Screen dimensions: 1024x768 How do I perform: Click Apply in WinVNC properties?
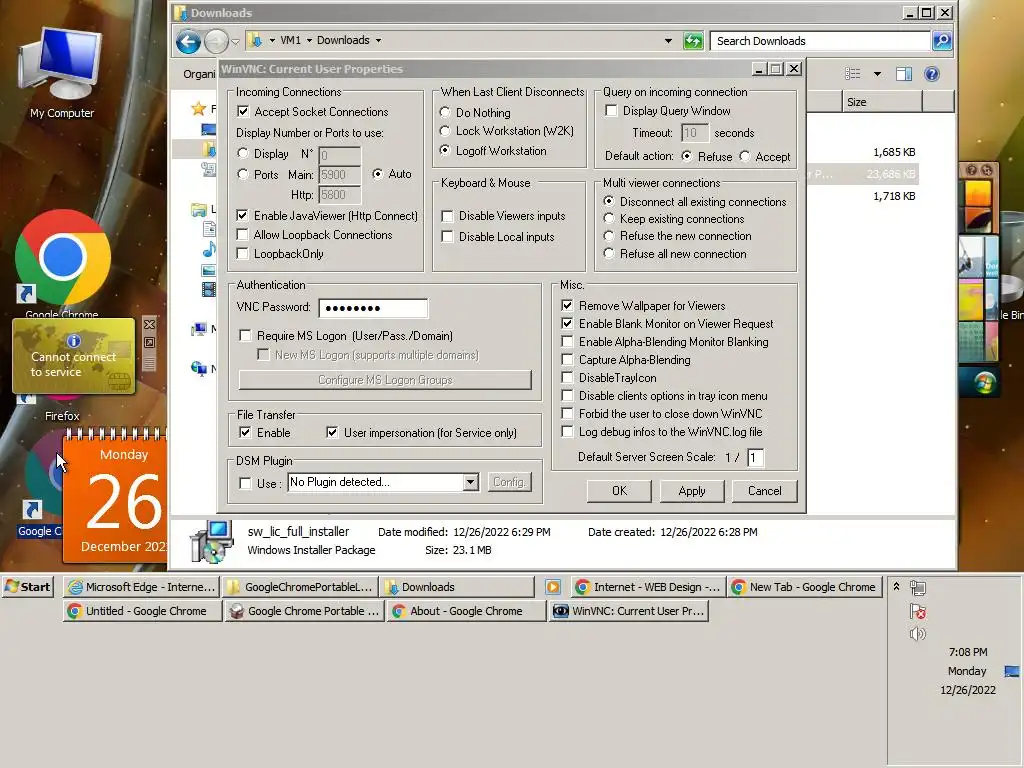[692, 490]
